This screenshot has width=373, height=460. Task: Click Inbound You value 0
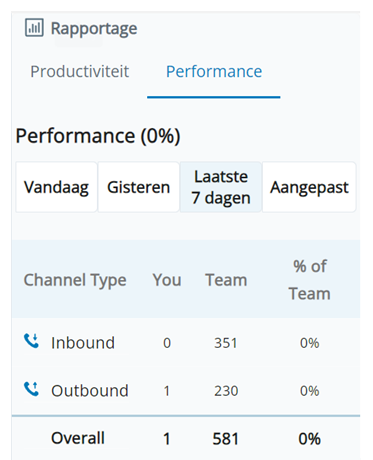[167, 343]
